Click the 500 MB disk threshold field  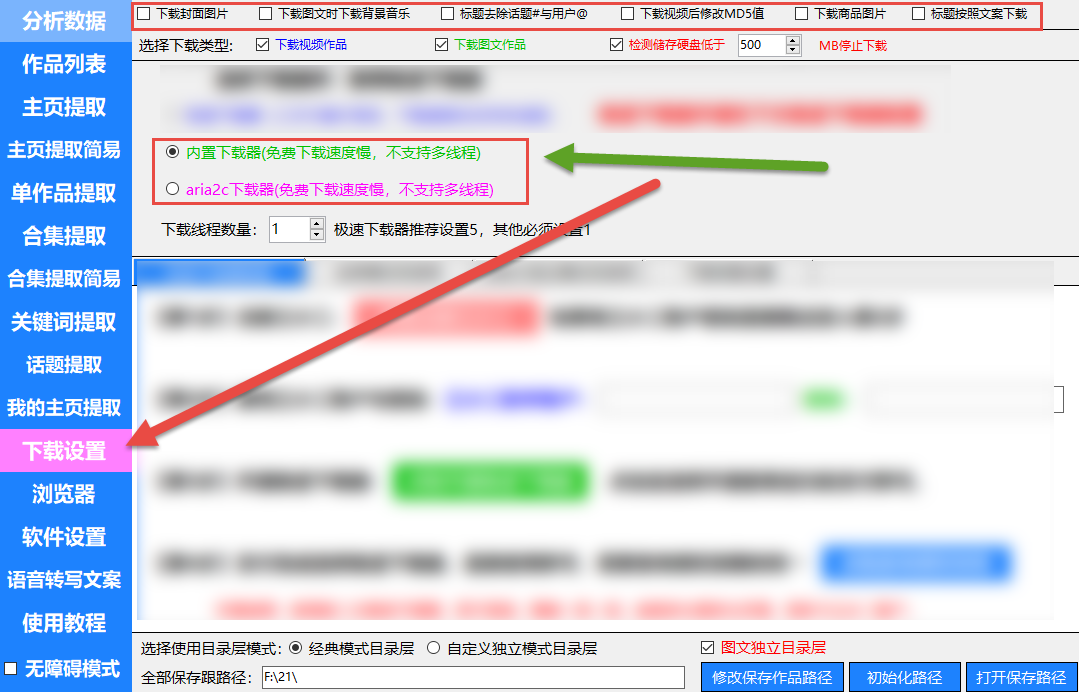coord(761,45)
